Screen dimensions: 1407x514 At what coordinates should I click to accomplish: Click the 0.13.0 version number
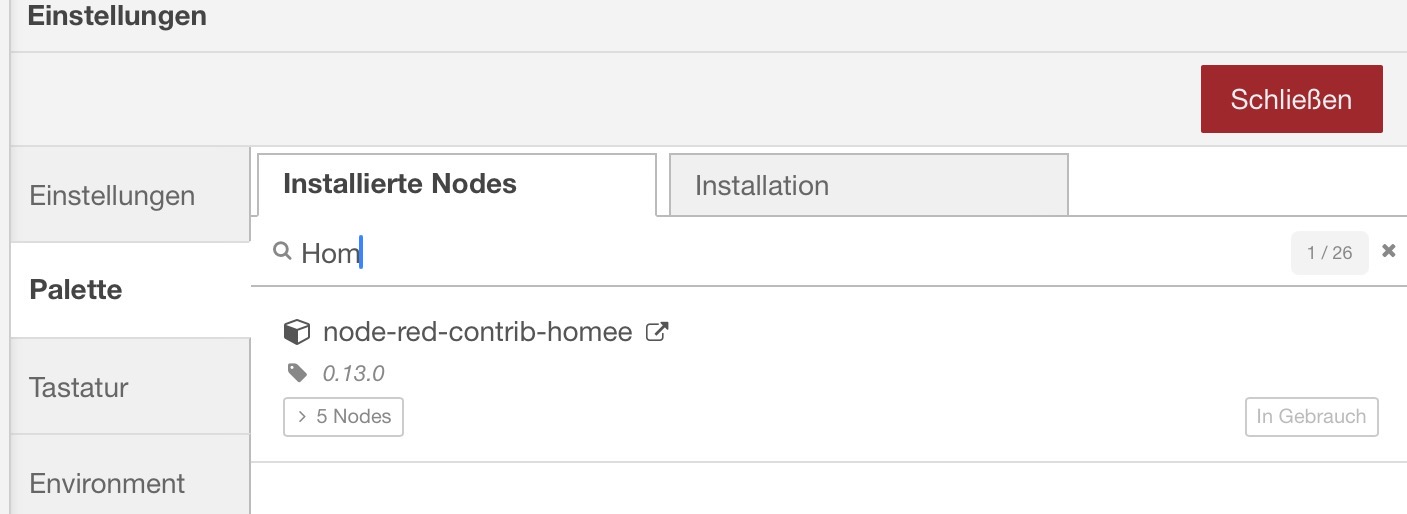pyautogui.click(x=353, y=374)
